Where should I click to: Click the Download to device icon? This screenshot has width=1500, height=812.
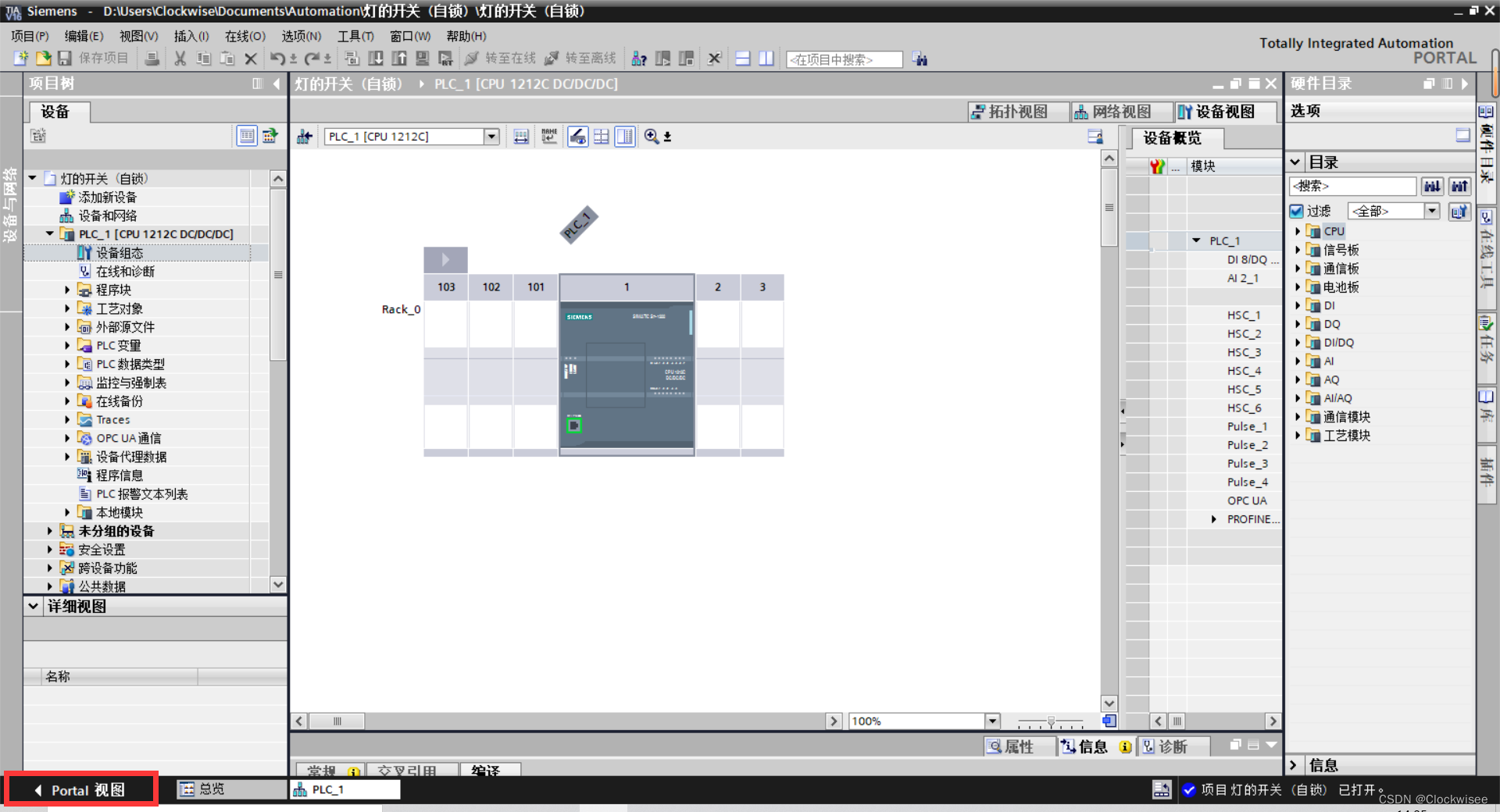tap(376, 59)
